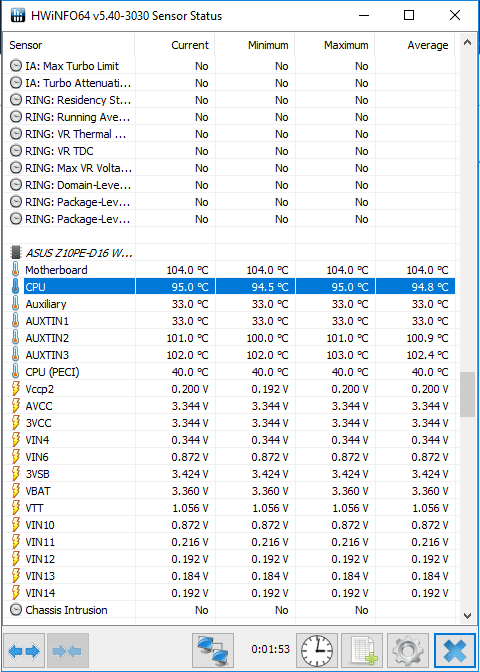
Task: Click the Auxiliary thermometer icon
Action: tap(16, 304)
